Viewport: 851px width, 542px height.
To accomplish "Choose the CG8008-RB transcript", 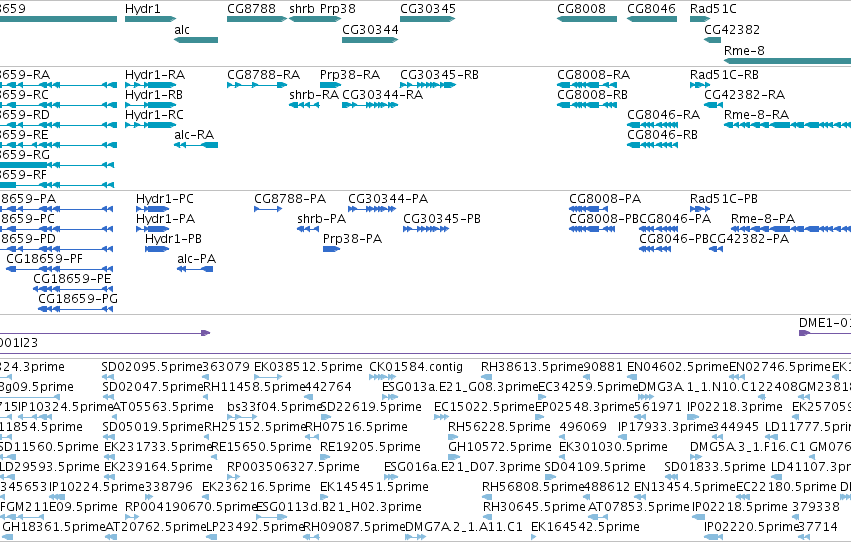I will click(592, 95).
